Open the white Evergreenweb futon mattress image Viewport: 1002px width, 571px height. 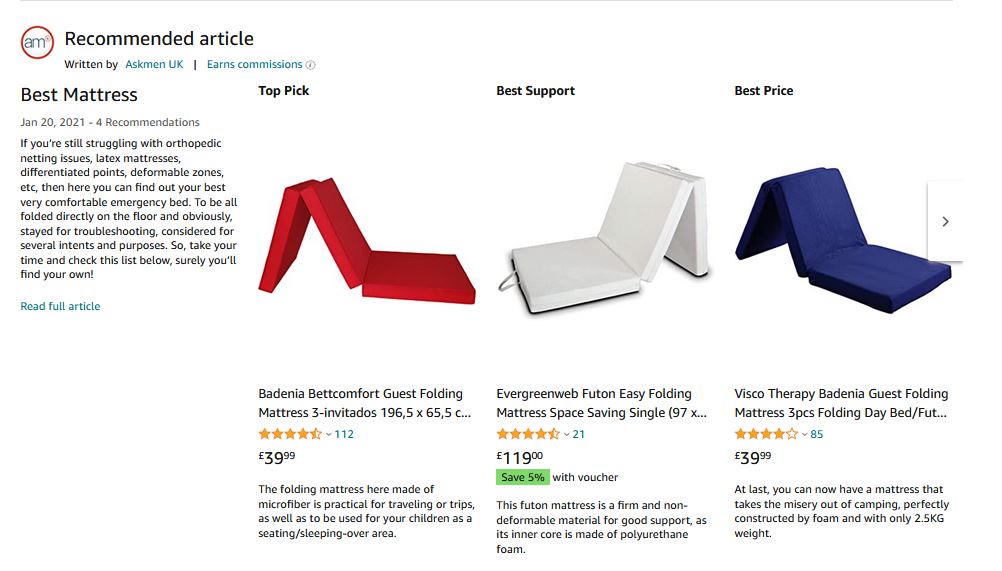pos(604,239)
